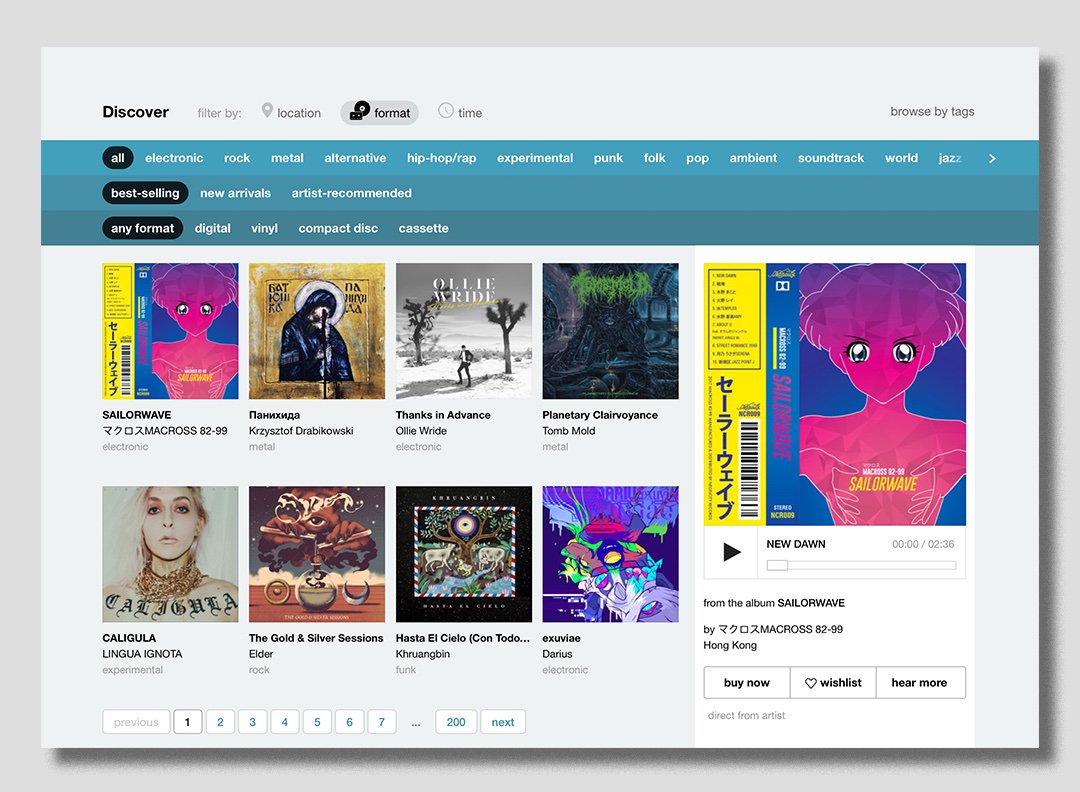Viewport: 1080px width, 792px height.
Task: Select the 'all' genre pill
Action: [x=118, y=158]
